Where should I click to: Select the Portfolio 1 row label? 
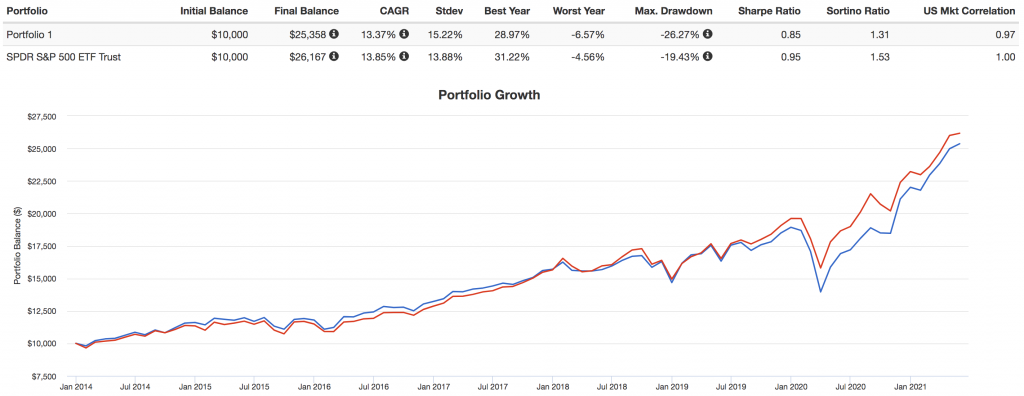click(x=26, y=33)
